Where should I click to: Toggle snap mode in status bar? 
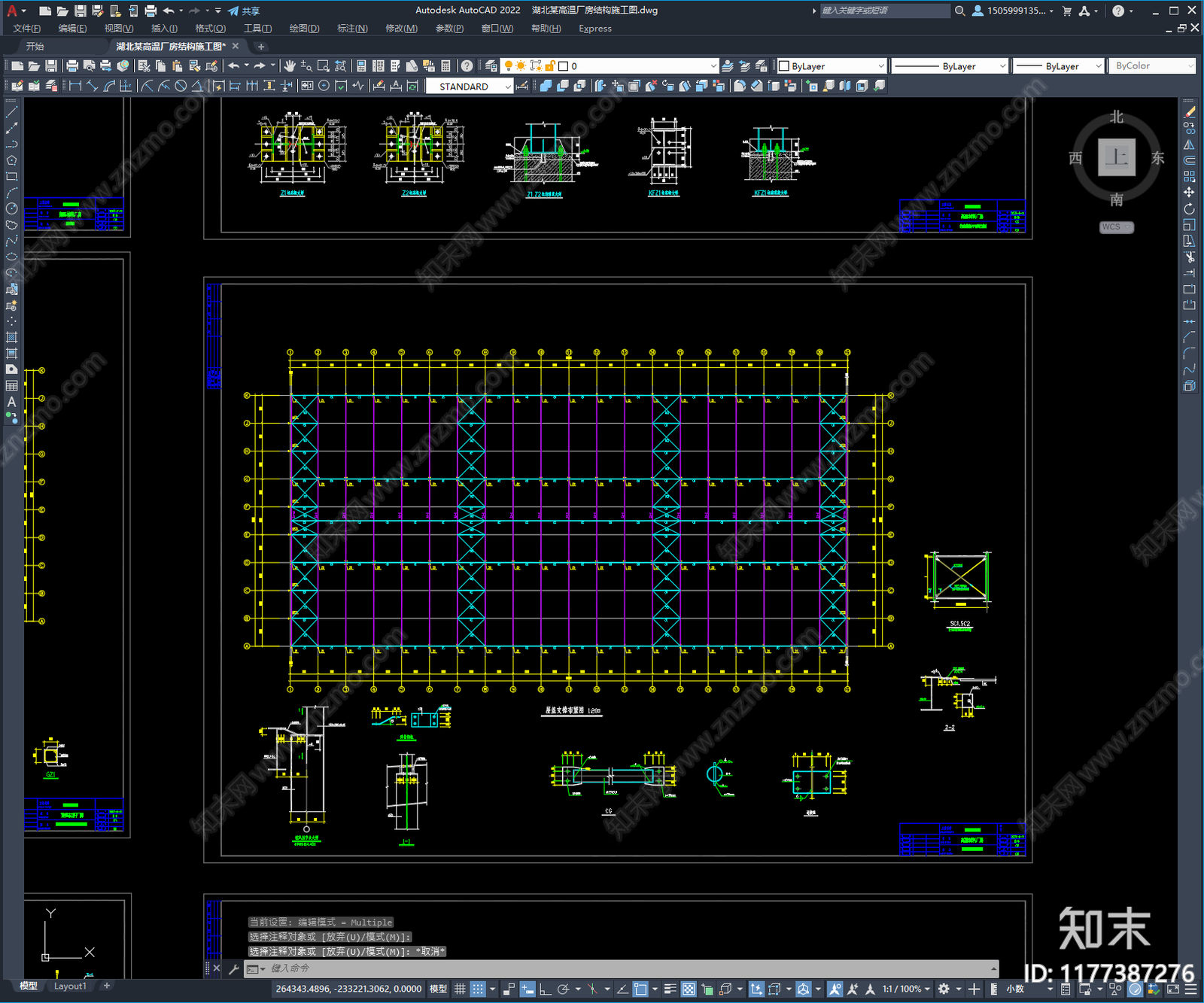(x=478, y=989)
